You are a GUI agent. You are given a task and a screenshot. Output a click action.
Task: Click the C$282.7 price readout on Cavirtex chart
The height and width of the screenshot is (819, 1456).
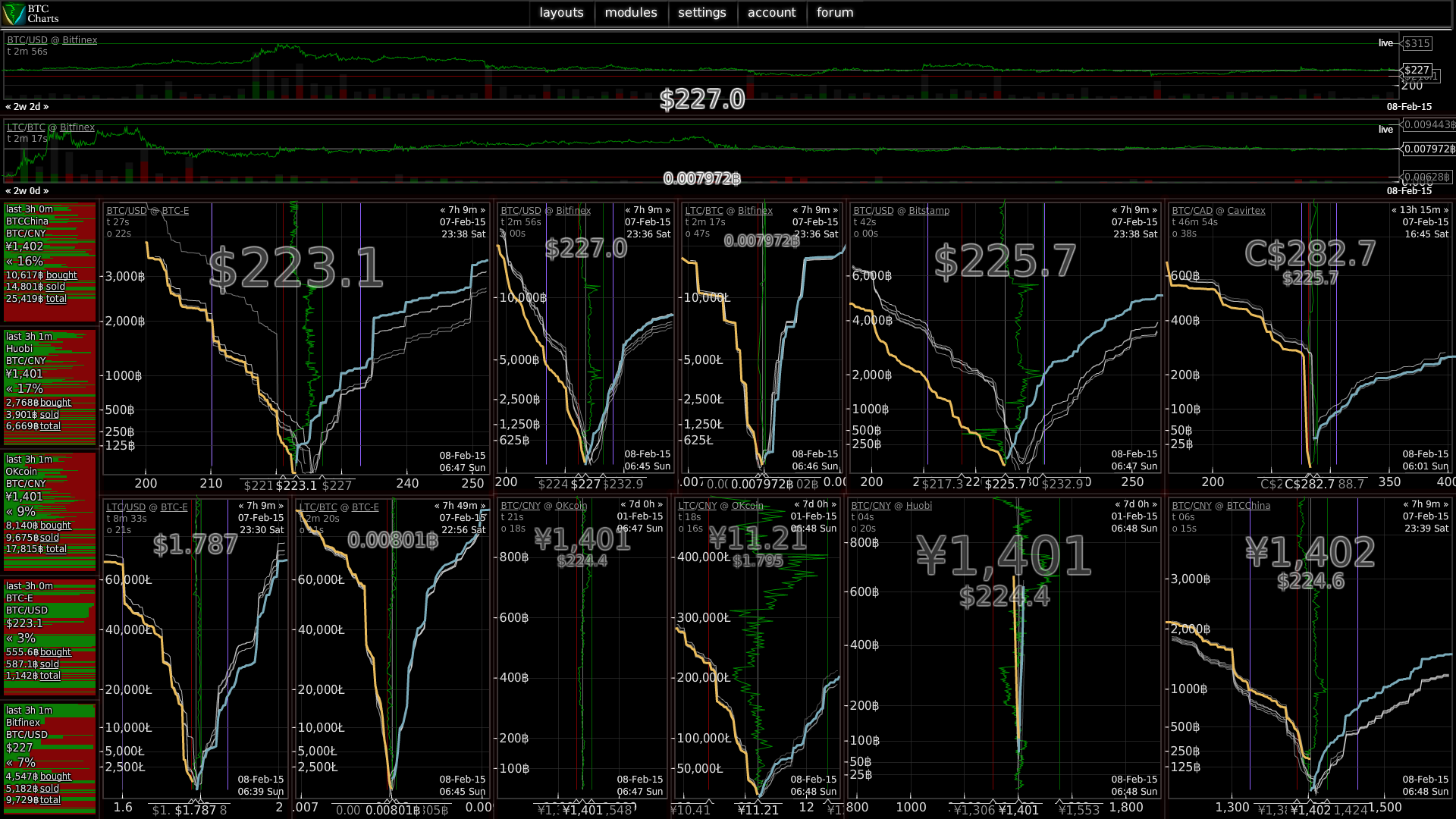(x=1310, y=254)
